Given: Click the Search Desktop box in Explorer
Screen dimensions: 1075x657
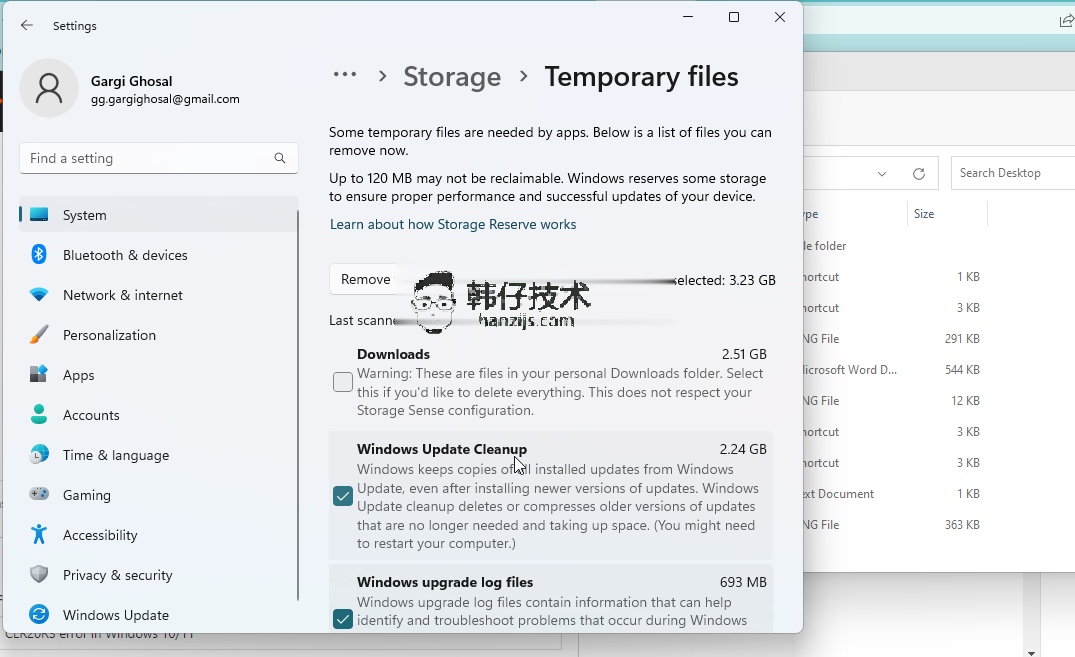Looking at the screenshot, I should pos(1013,173).
